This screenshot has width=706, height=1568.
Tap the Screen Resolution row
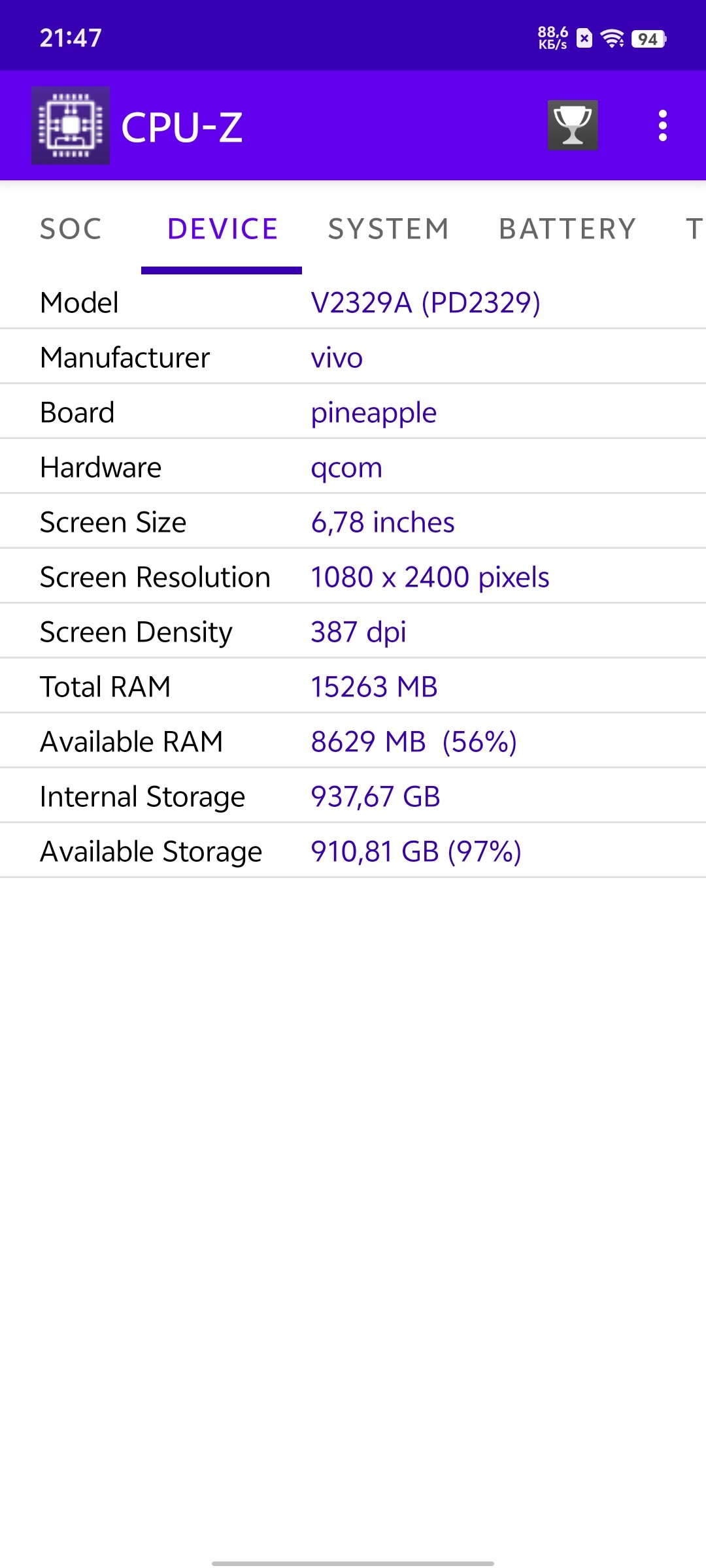click(x=353, y=577)
